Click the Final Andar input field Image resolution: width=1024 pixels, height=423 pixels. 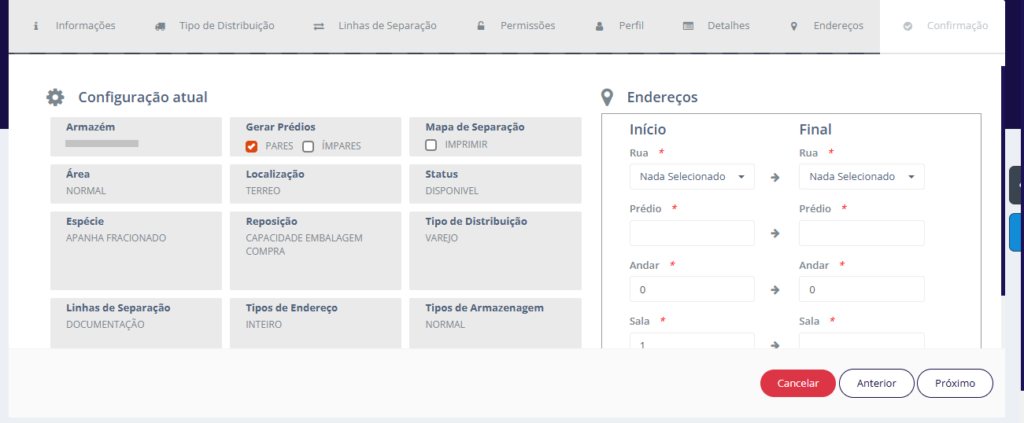(x=861, y=289)
